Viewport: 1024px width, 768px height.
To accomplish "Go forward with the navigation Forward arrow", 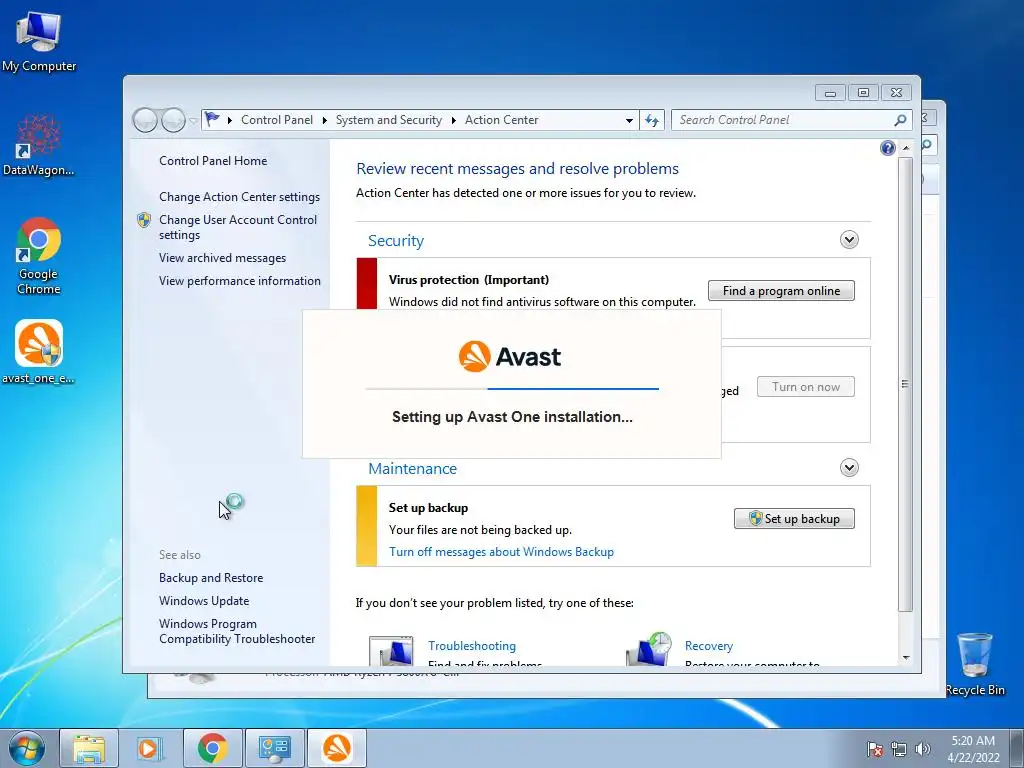I will pos(173,120).
